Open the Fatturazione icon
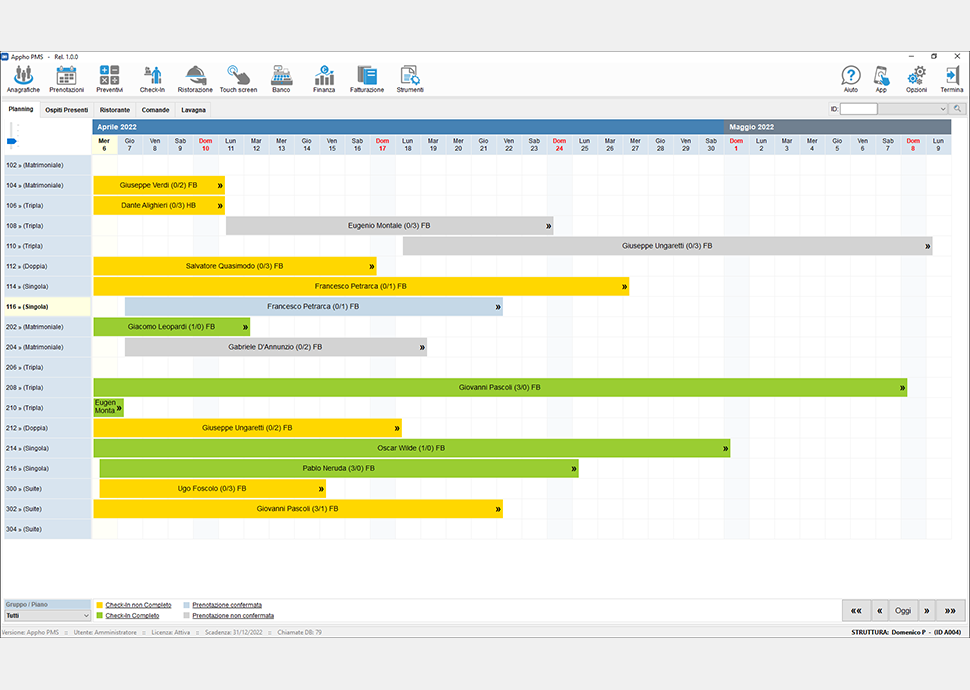970x690 pixels. pyautogui.click(x=367, y=79)
